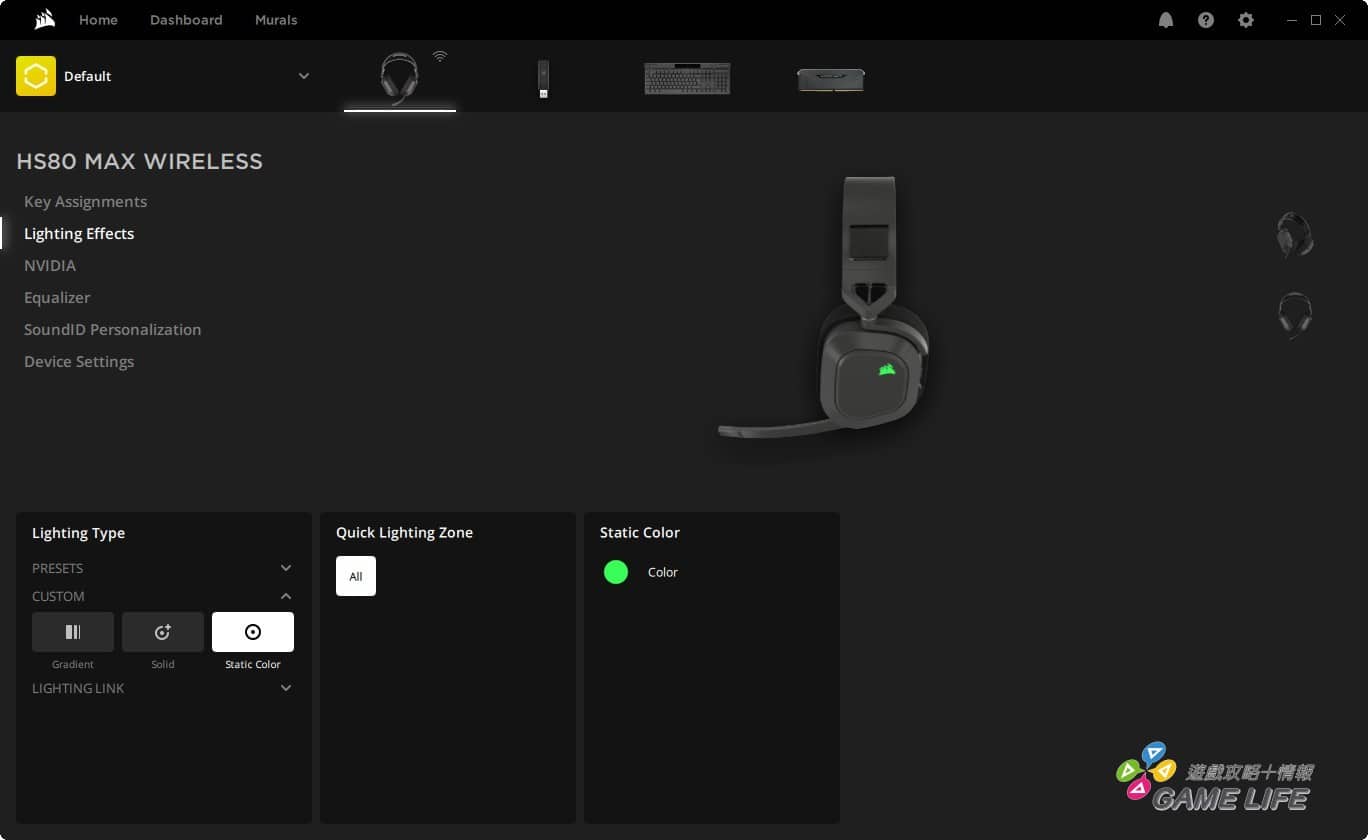The image size is (1368, 840).
Task: Click the Corsair sails logo icon
Action: 44,20
